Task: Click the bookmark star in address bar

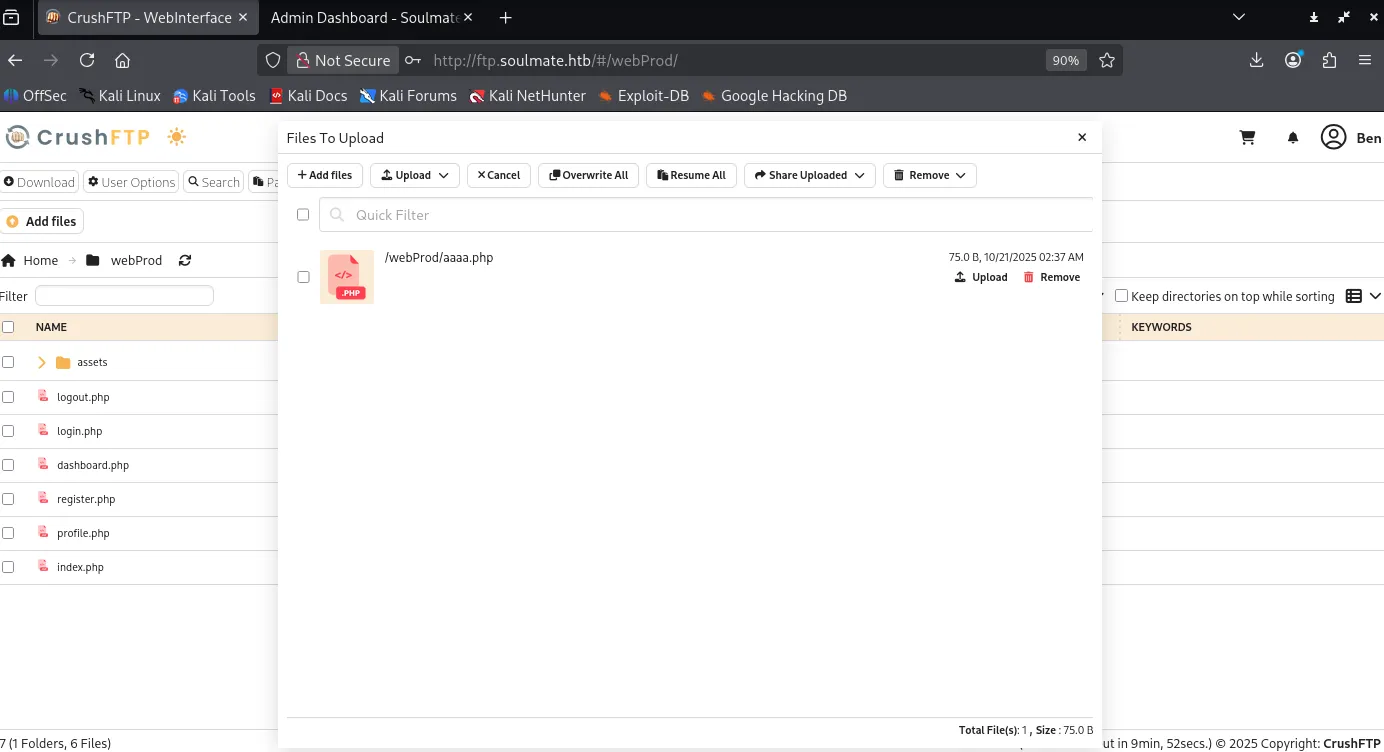Action: coord(1106,60)
